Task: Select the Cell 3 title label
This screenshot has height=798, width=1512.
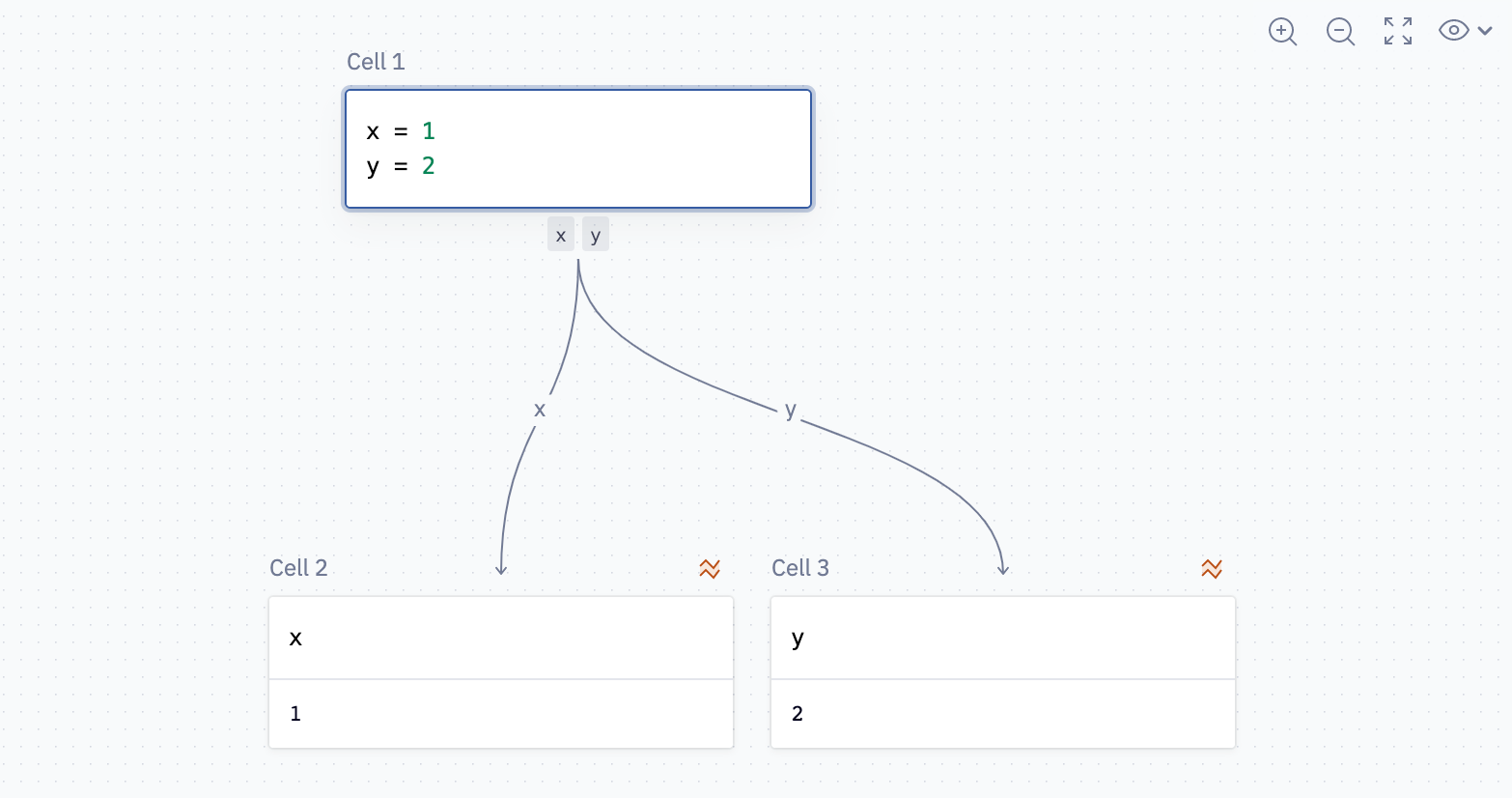Action: click(800, 568)
